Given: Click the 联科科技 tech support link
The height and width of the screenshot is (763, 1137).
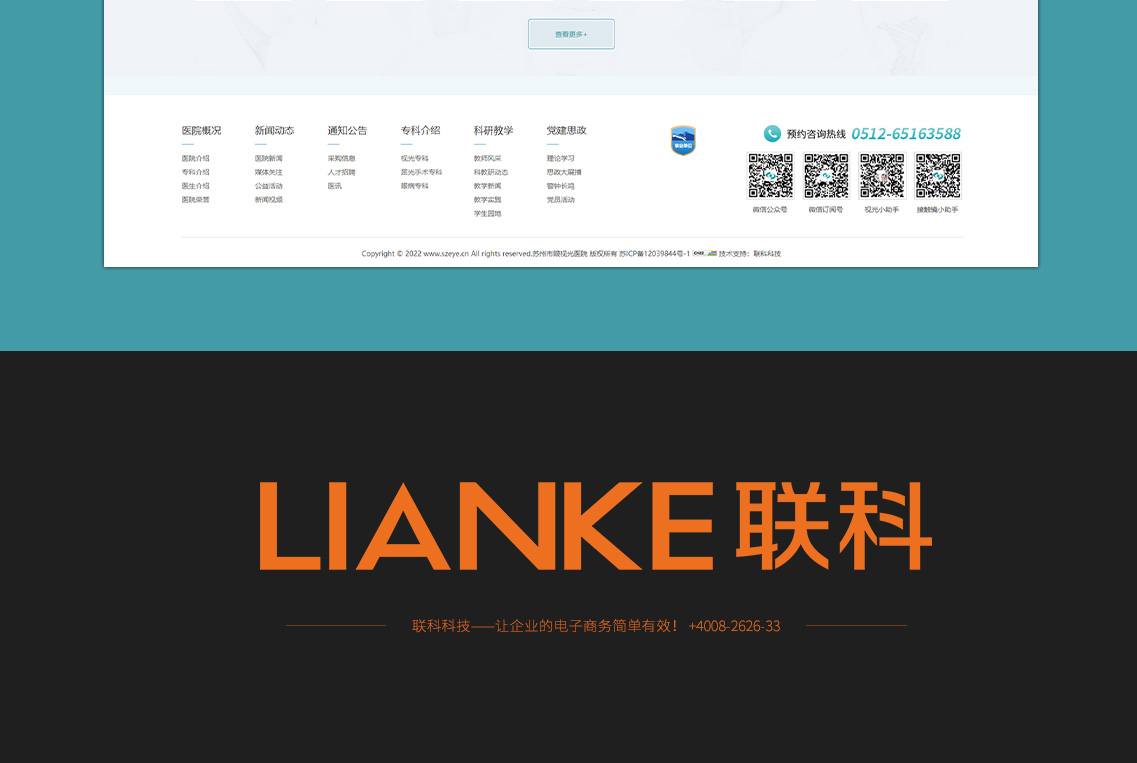Looking at the screenshot, I should (767, 254).
